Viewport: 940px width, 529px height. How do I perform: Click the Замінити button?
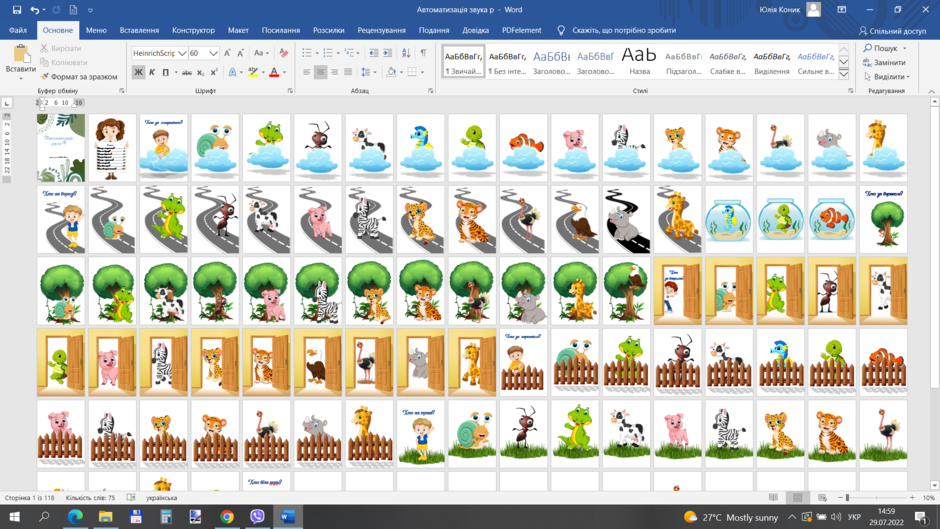[884, 62]
